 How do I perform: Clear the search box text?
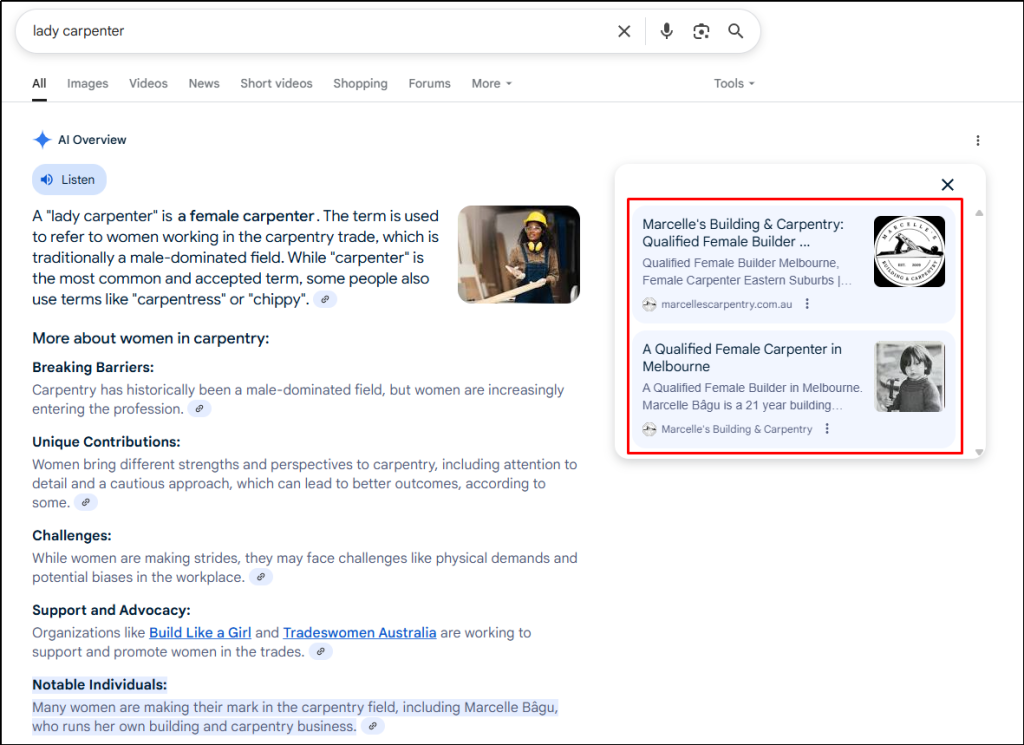[624, 31]
